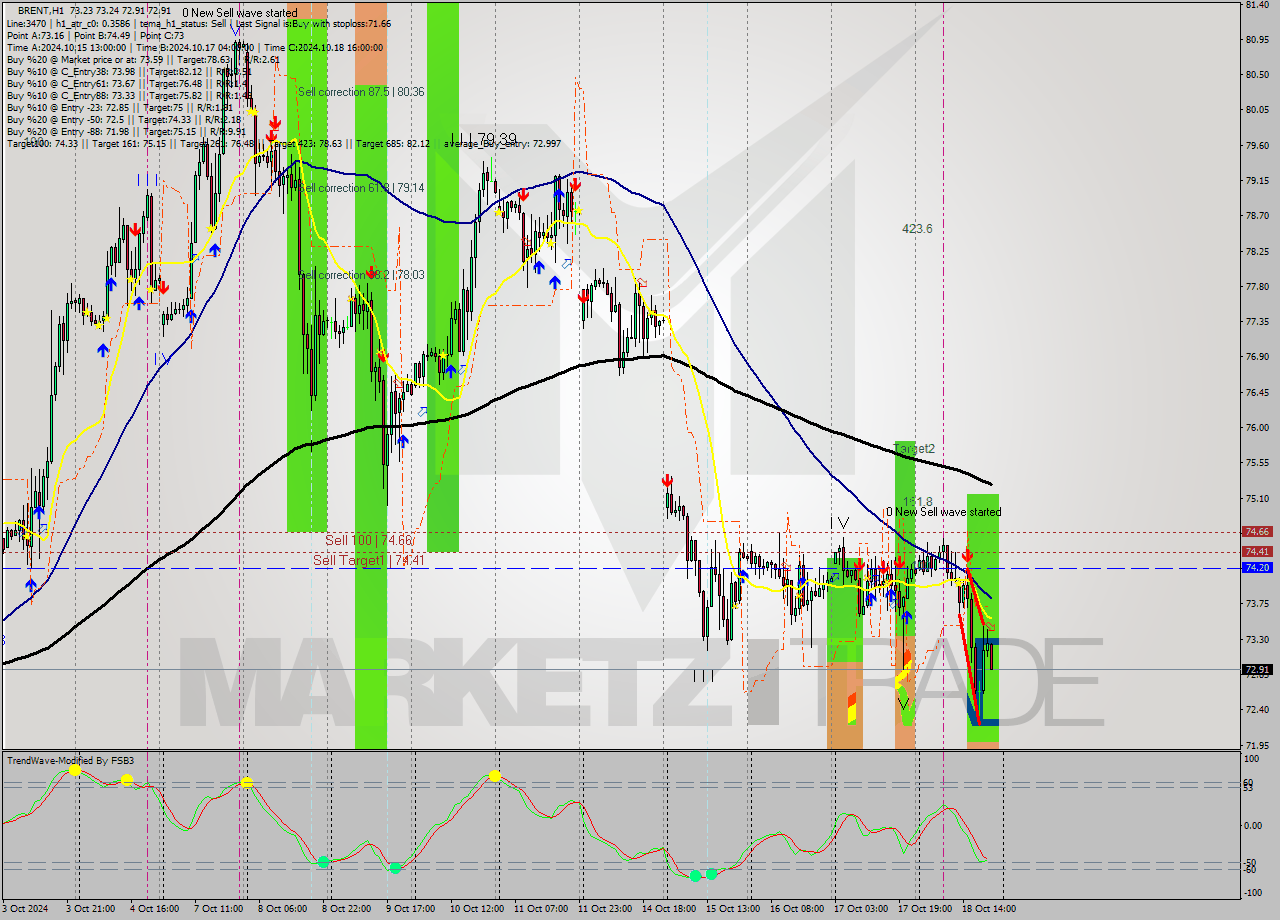Click yellow peak dot on TrendWave near 10 Oct
The image size is (1280, 920).
(x=495, y=776)
